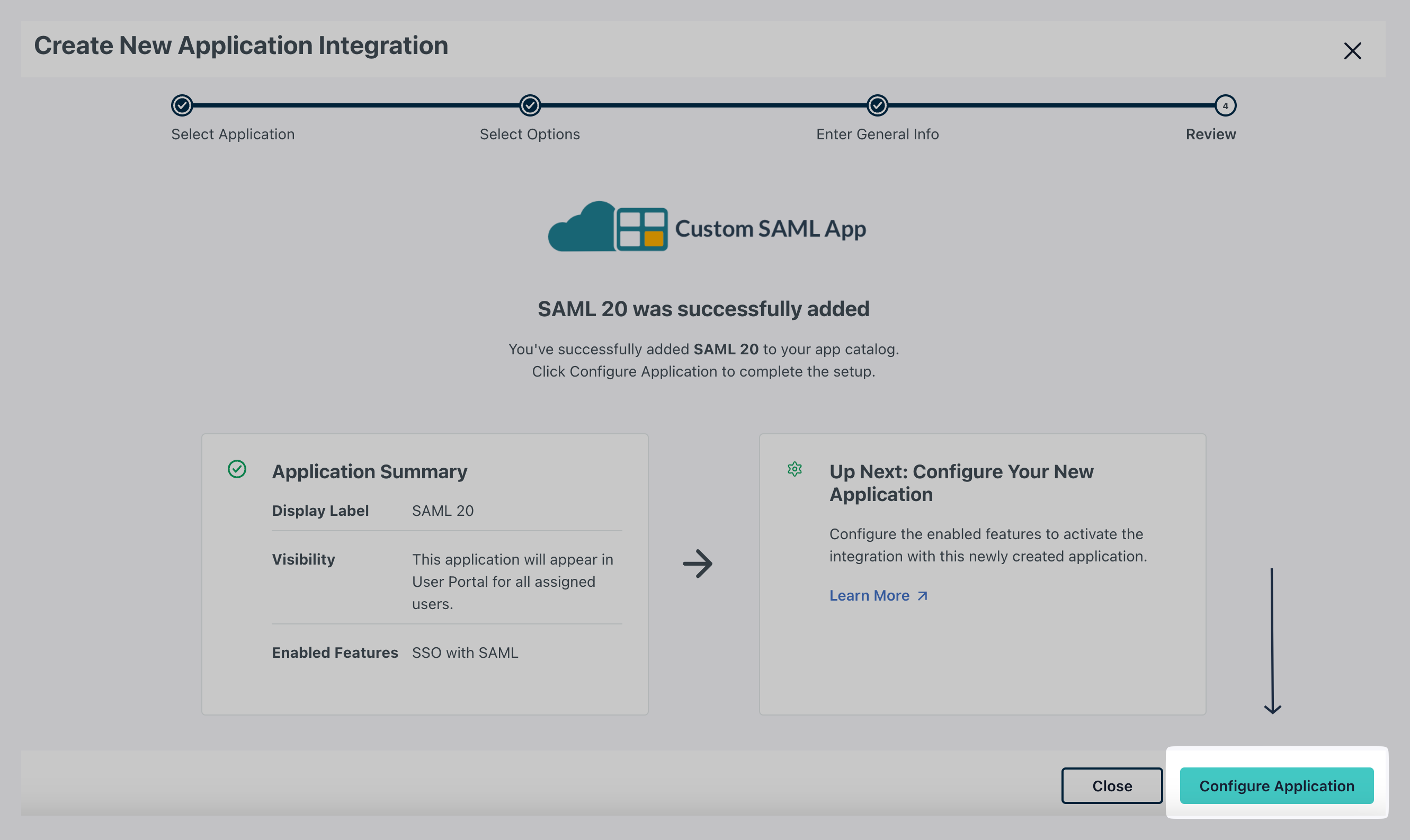
Task: Click the cloud icon in Custom SAML App logo
Action: (x=584, y=227)
